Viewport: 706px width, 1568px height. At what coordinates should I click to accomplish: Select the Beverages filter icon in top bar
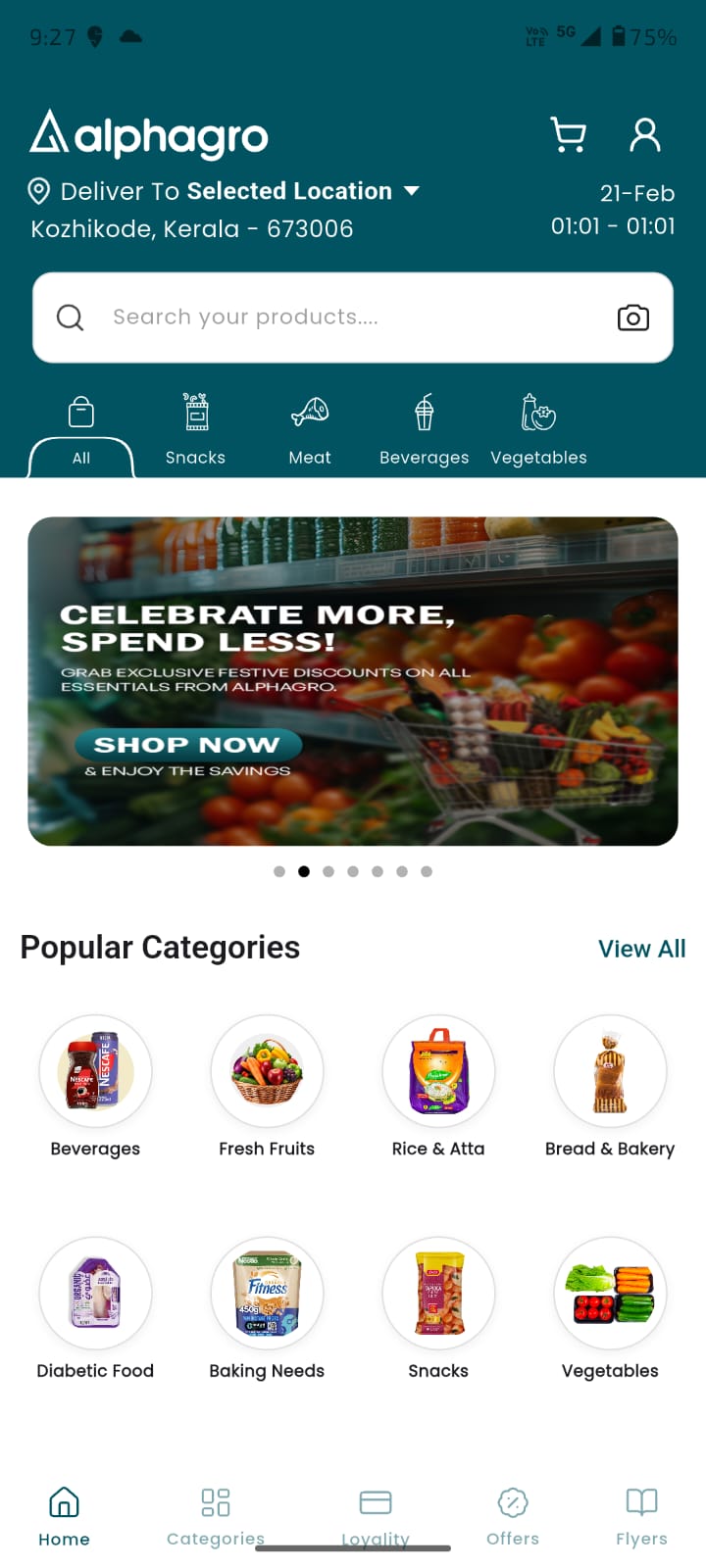[424, 413]
